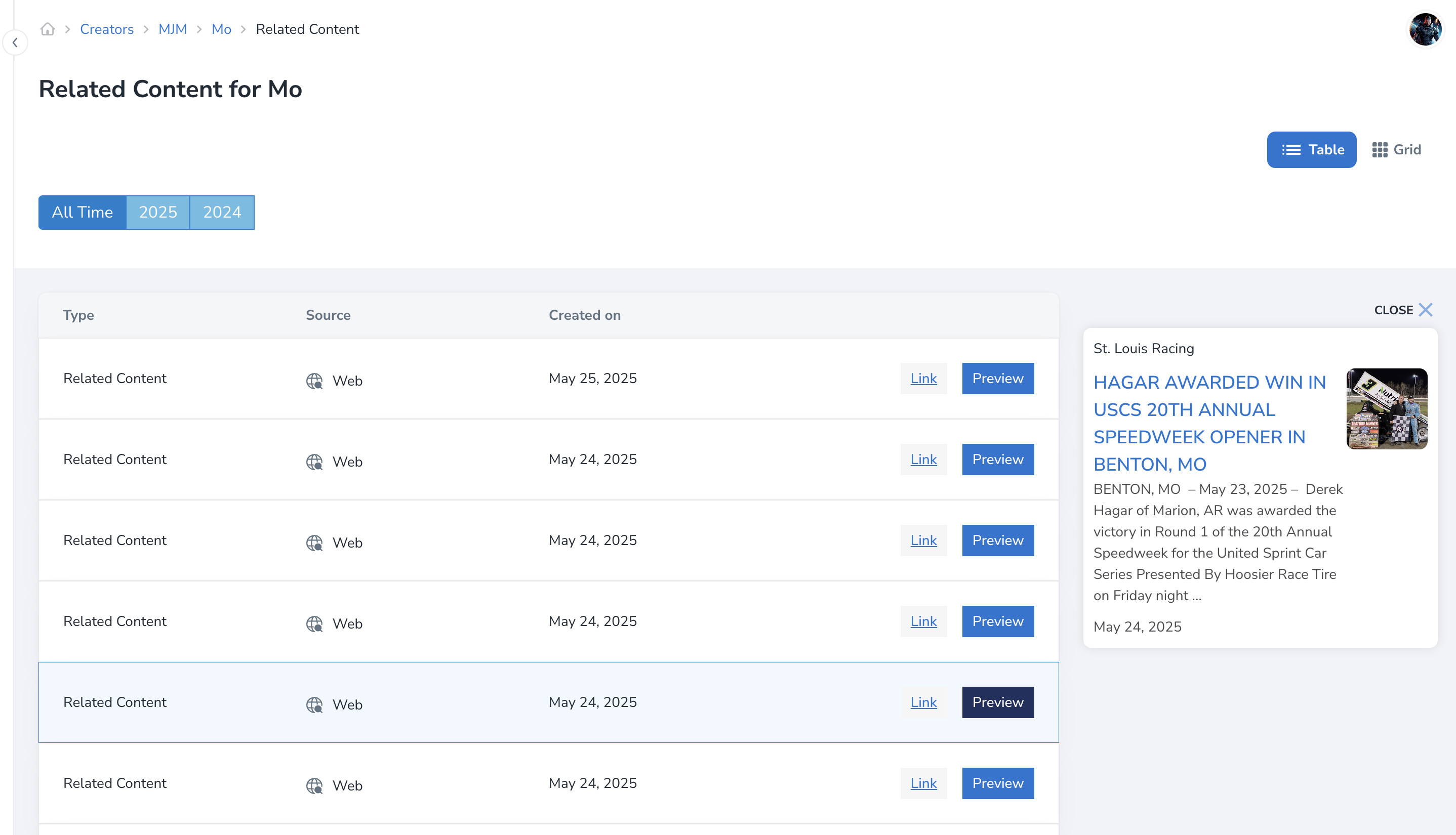The image size is (1456, 835).
Task: Click the home icon in breadcrumb
Action: coord(48,29)
